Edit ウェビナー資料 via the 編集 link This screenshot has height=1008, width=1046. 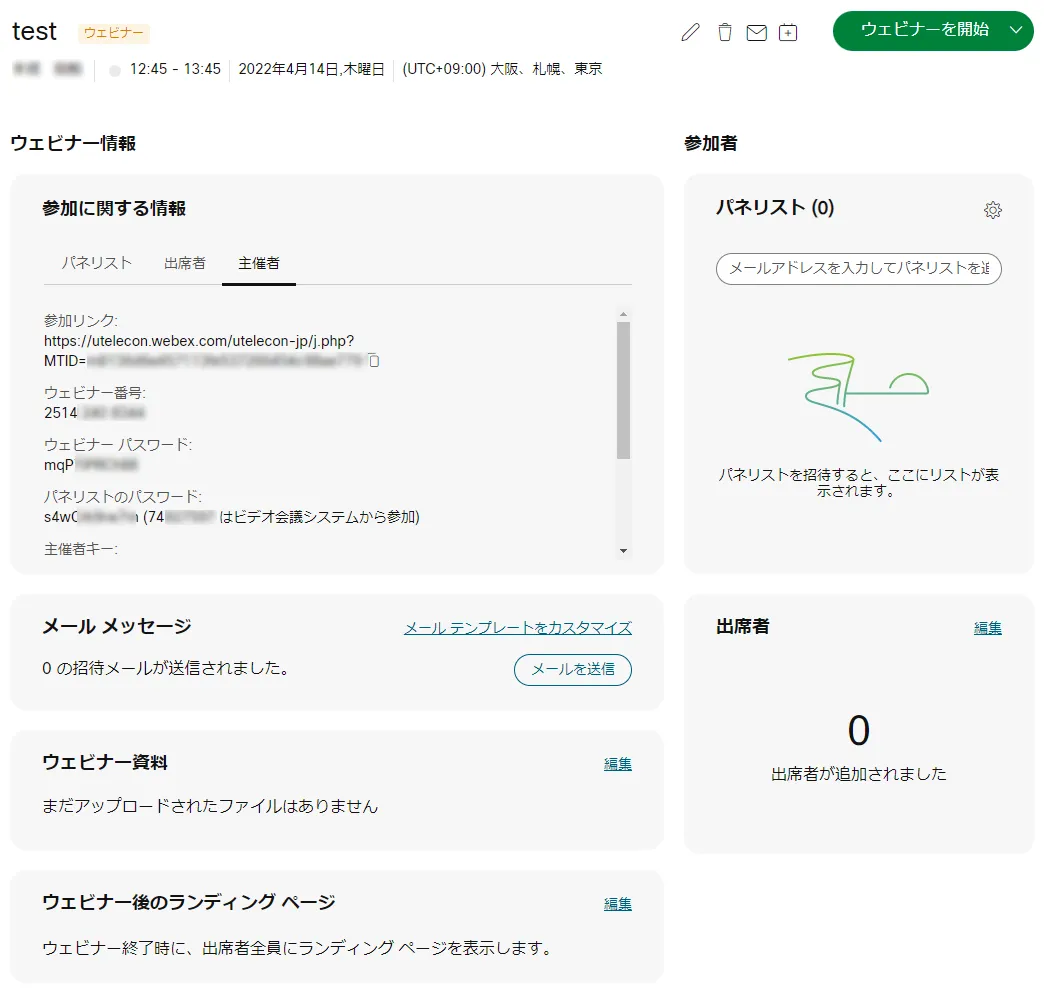click(x=617, y=763)
